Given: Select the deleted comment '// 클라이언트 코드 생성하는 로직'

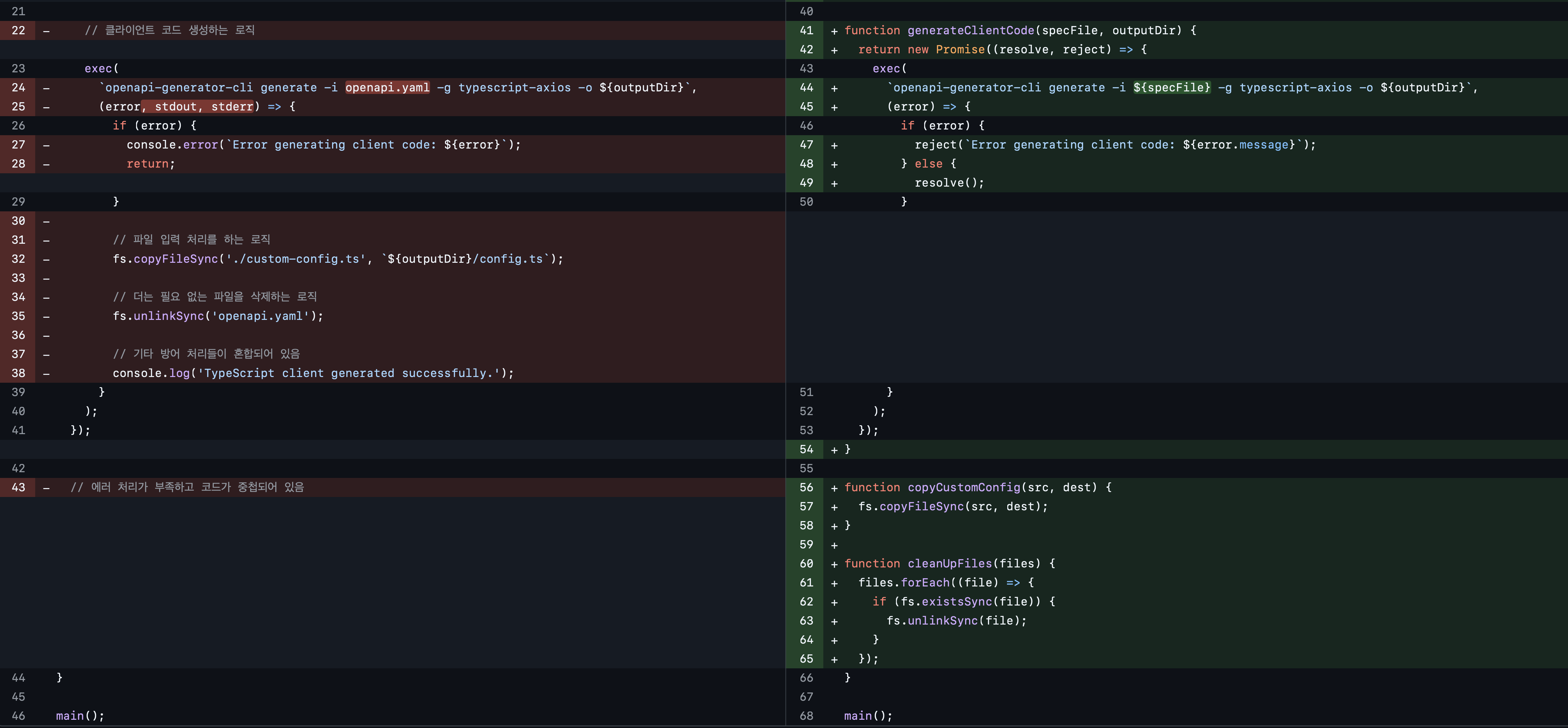Looking at the screenshot, I should pyautogui.click(x=169, y=30).
